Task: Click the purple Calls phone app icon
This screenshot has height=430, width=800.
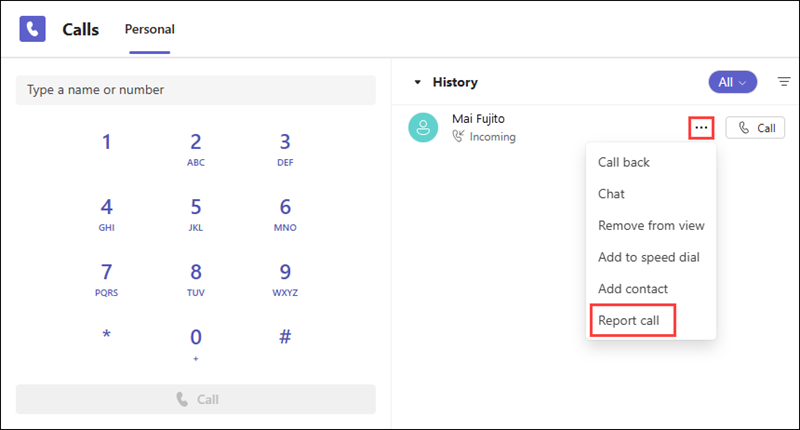Action: point(33,29)
